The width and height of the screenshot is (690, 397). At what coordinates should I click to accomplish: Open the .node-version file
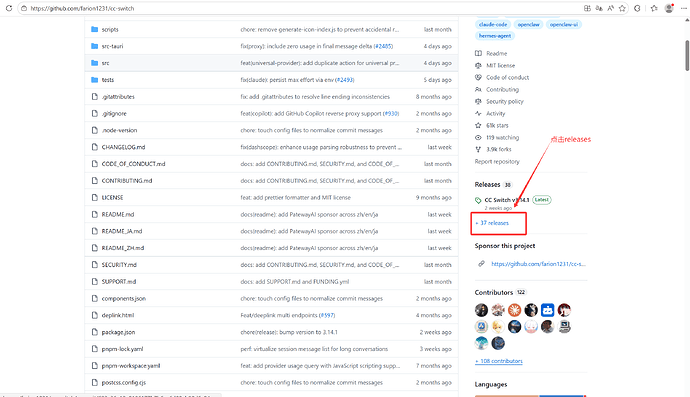119,130
